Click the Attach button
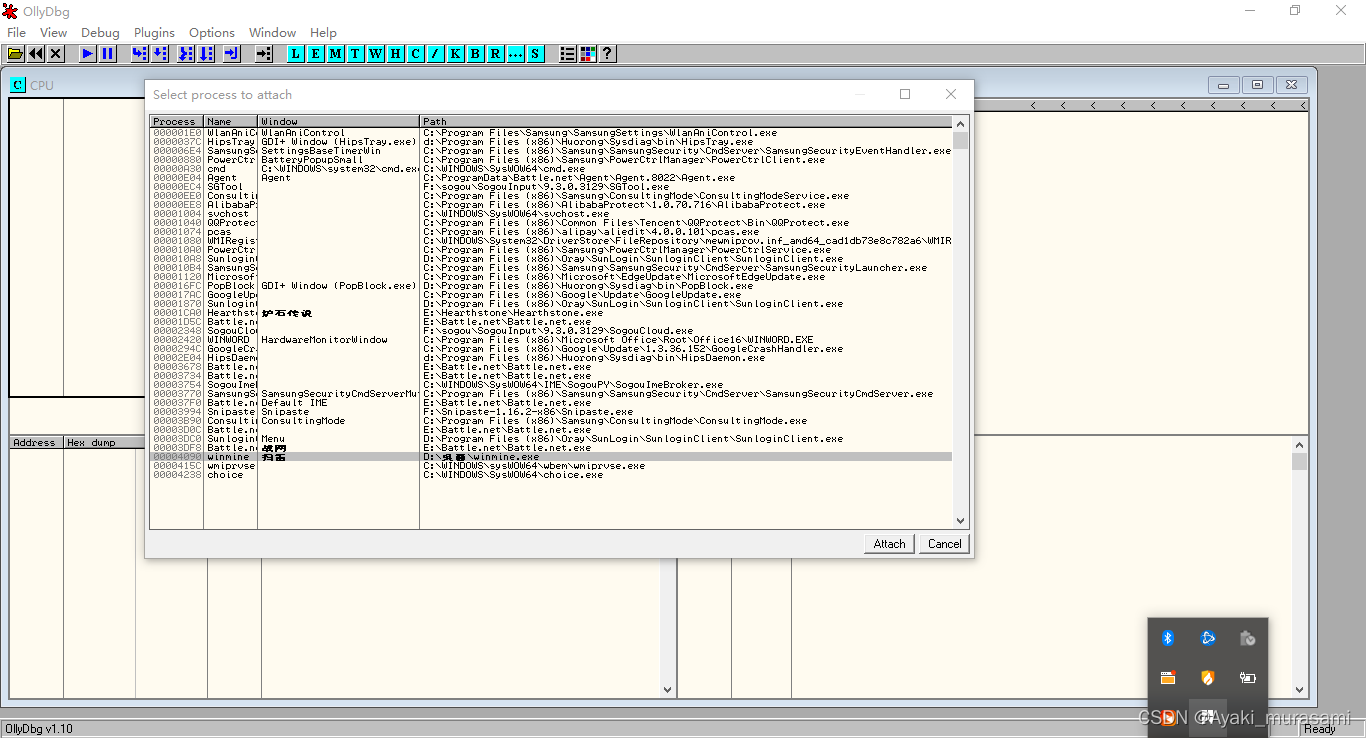The height and width of the screenshot is (738, 1366). tap(889, 544)
